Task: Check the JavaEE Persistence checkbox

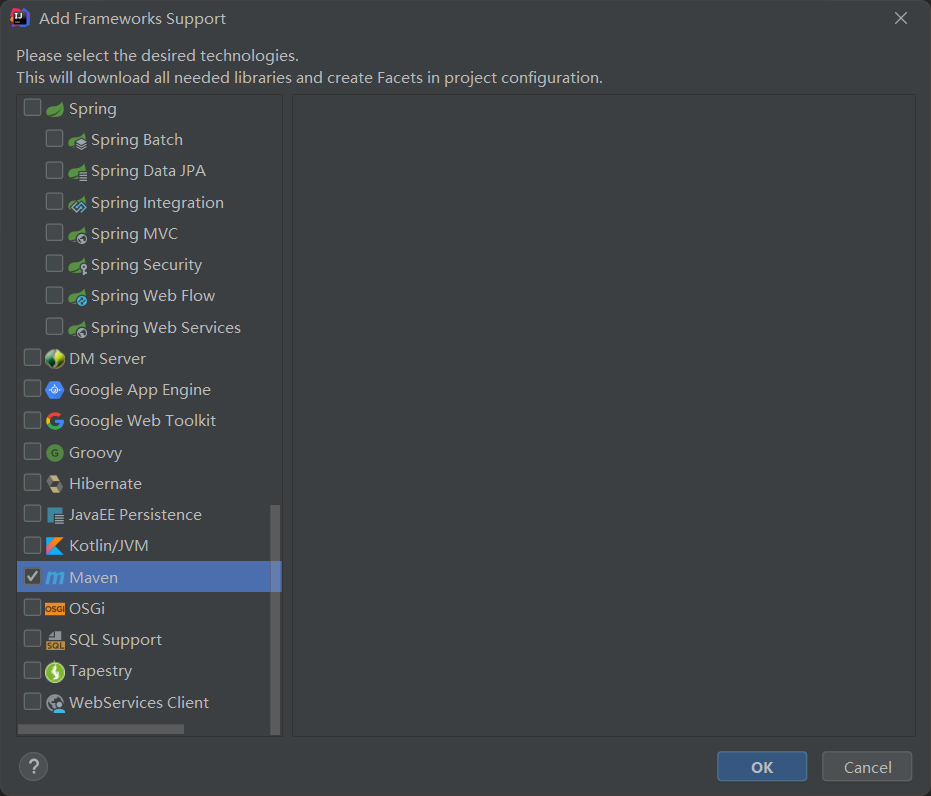Action: (x=32, y=513)
